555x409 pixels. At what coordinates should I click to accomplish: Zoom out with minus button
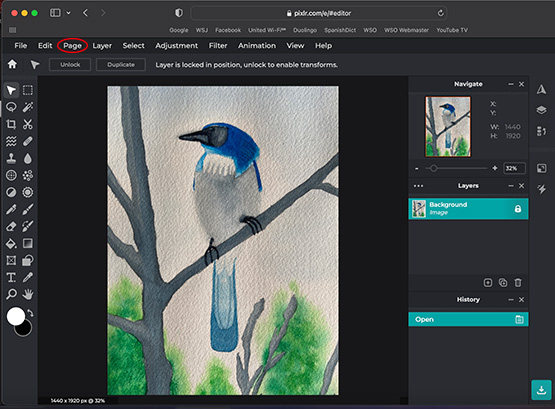[417, 168]
